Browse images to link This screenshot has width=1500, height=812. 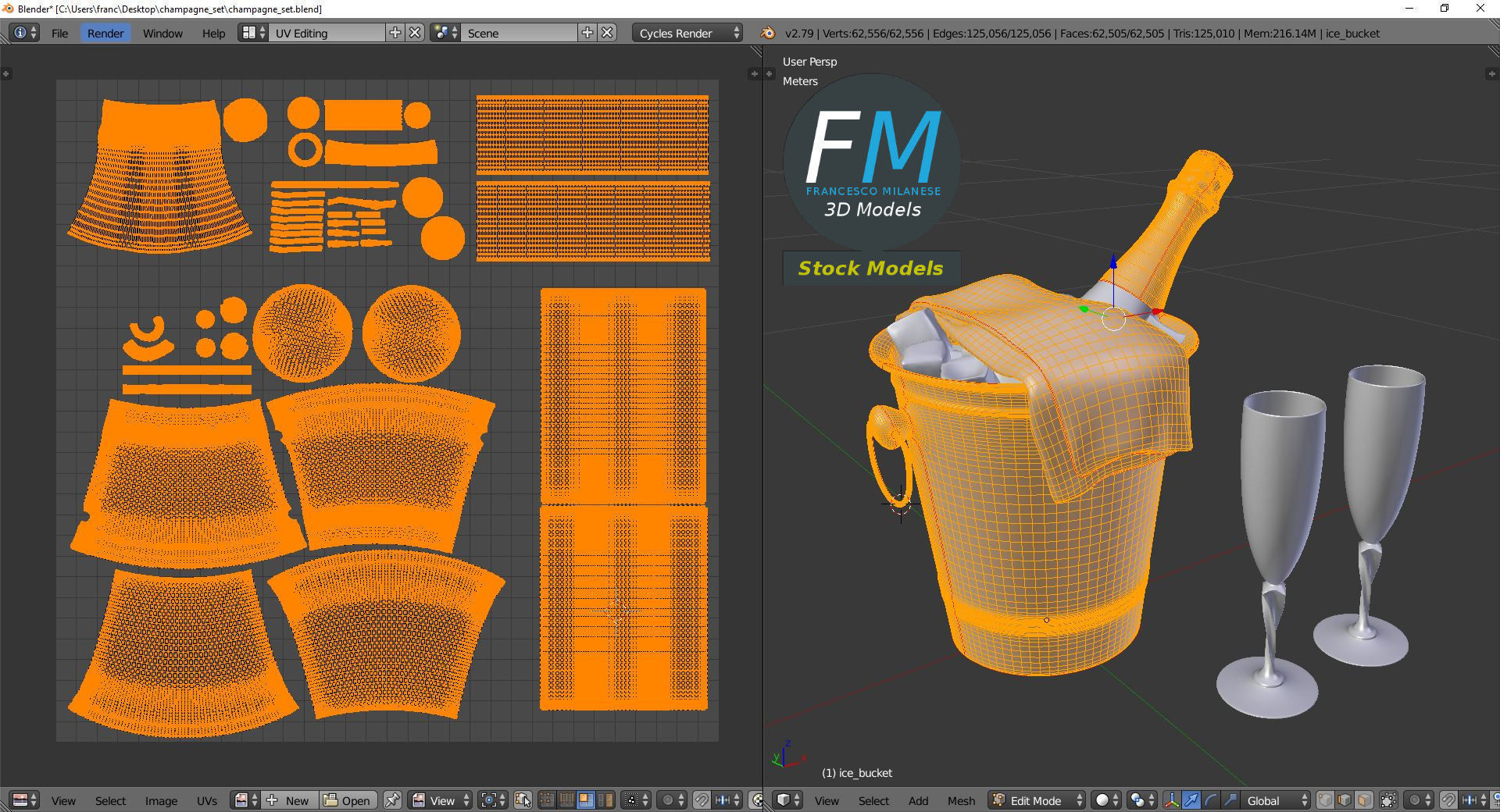tap(245, 800)
